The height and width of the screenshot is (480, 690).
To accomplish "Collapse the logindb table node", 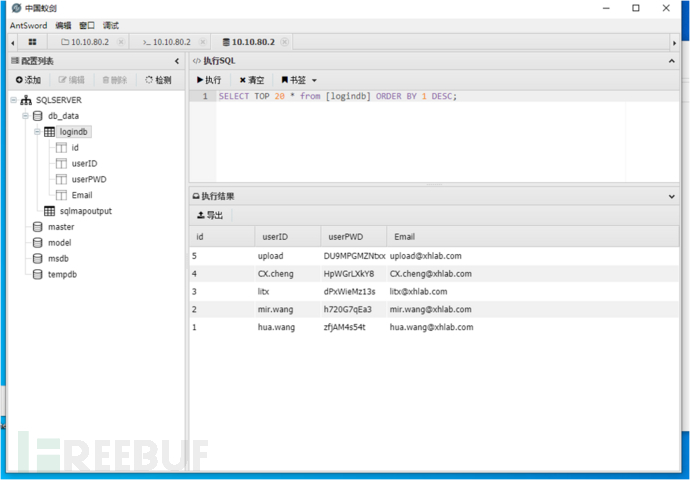I will coord(37,132).
